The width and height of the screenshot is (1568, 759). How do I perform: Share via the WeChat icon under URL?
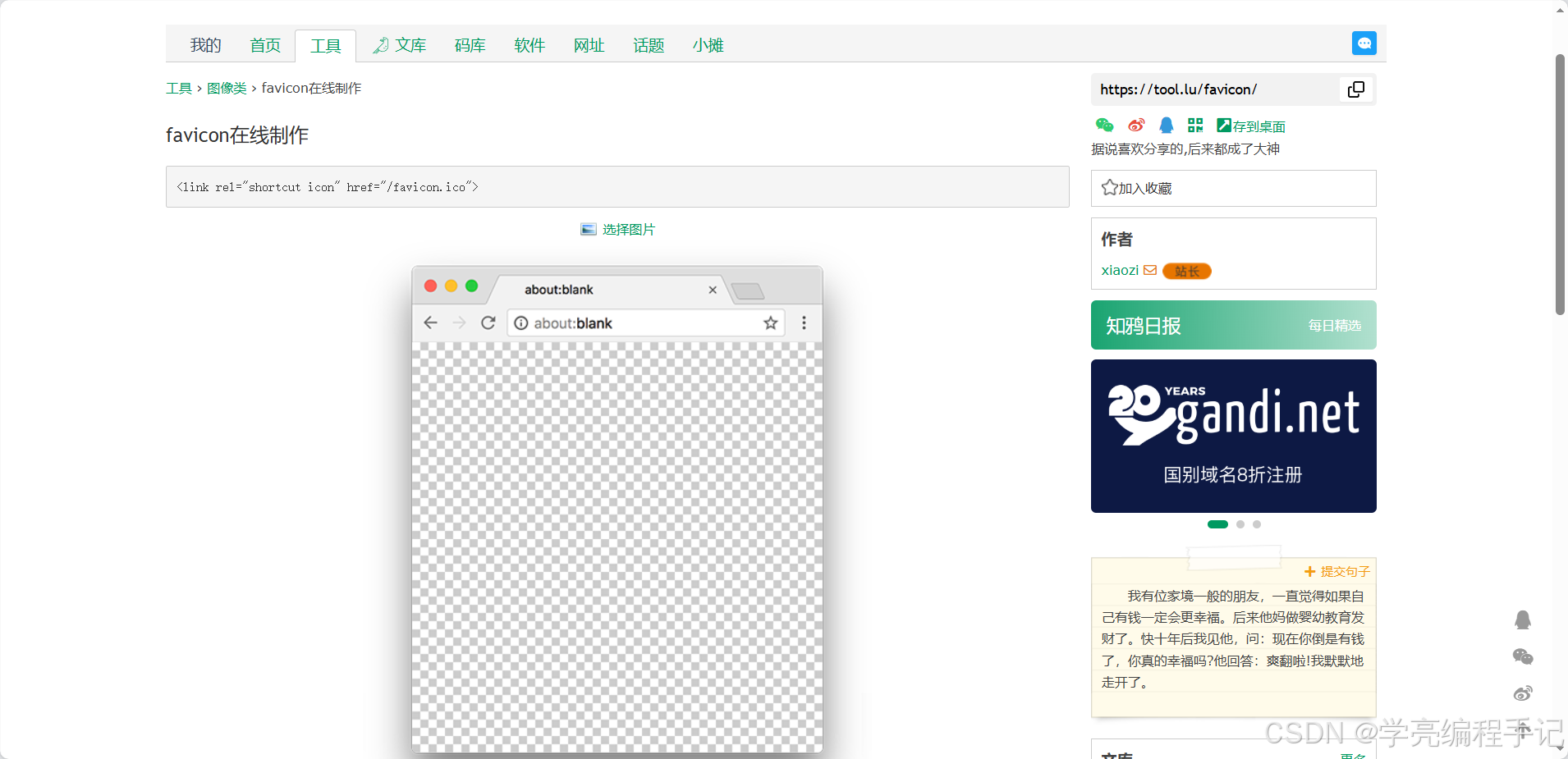coord(1104,126)
